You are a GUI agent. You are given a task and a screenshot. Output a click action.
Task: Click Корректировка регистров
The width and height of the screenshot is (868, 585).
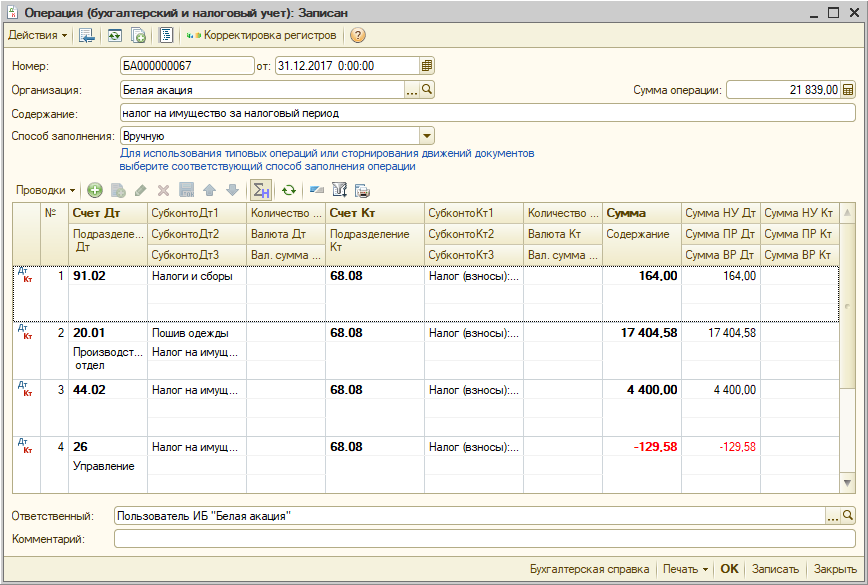(x=261, y=35)
